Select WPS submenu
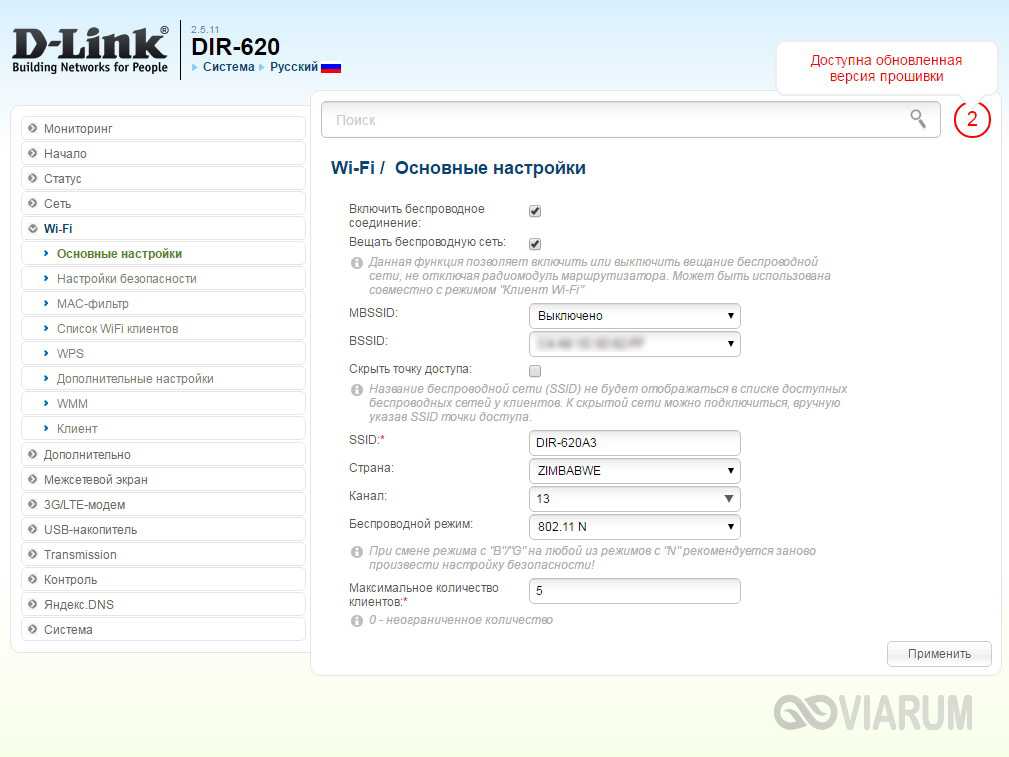The image size is (1009, 757). (163, 353)
